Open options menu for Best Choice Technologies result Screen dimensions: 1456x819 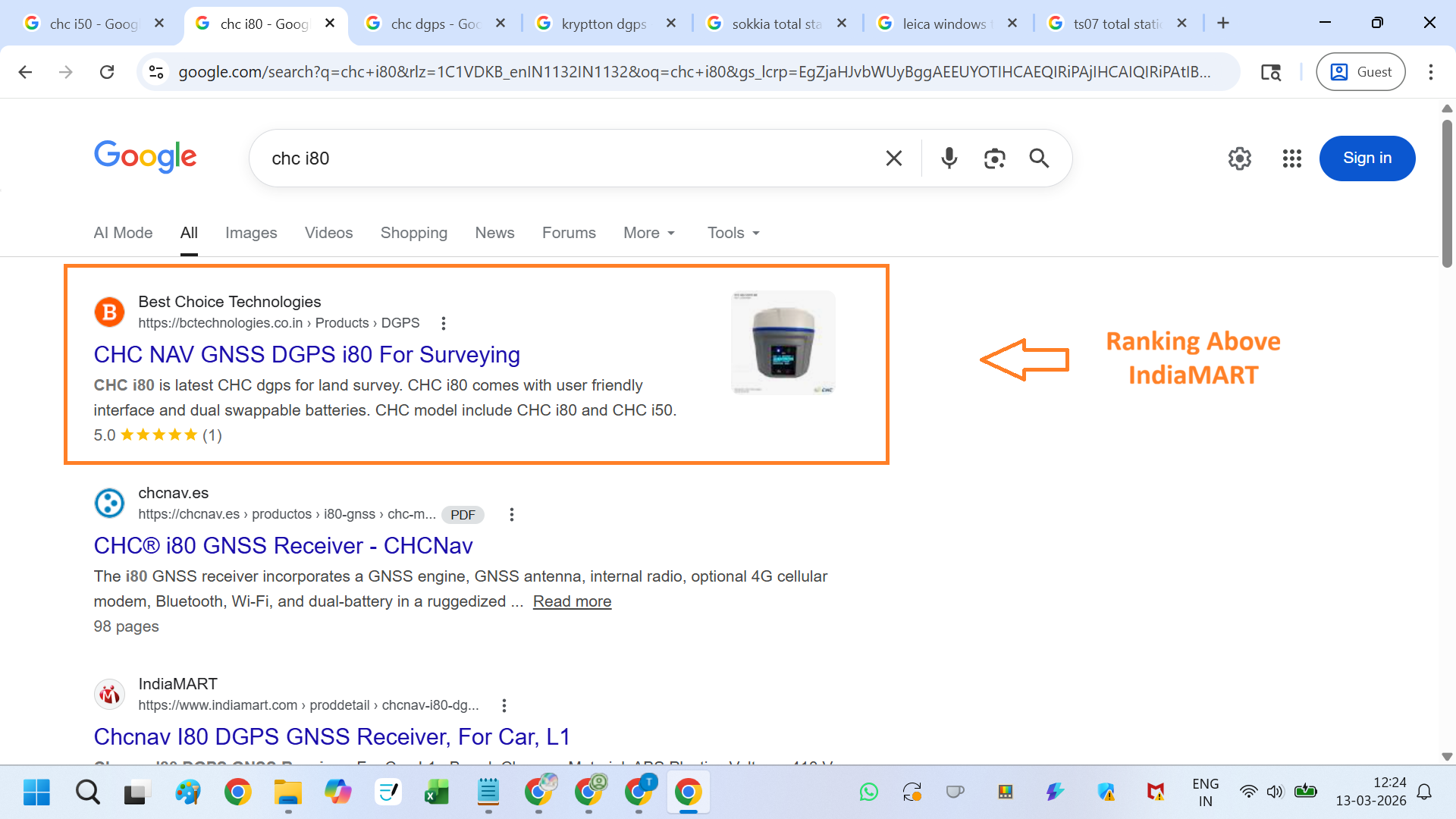coord(444,323)
